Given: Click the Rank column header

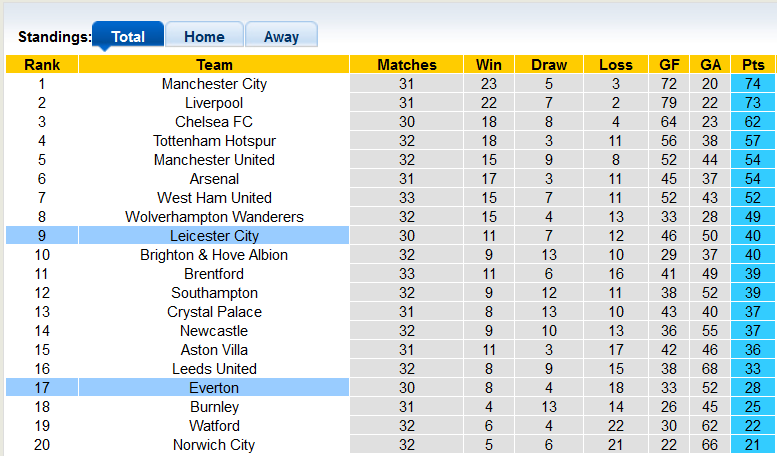Looking at the screenshot, I should pos(42,65).
